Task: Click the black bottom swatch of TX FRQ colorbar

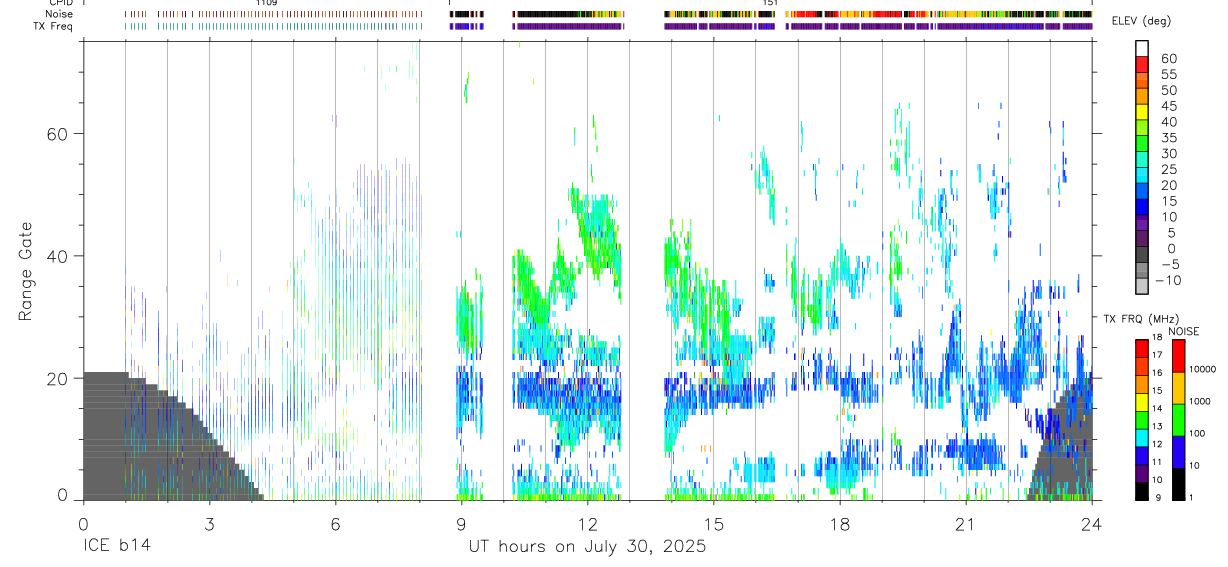Action: tap(1142, 491)
